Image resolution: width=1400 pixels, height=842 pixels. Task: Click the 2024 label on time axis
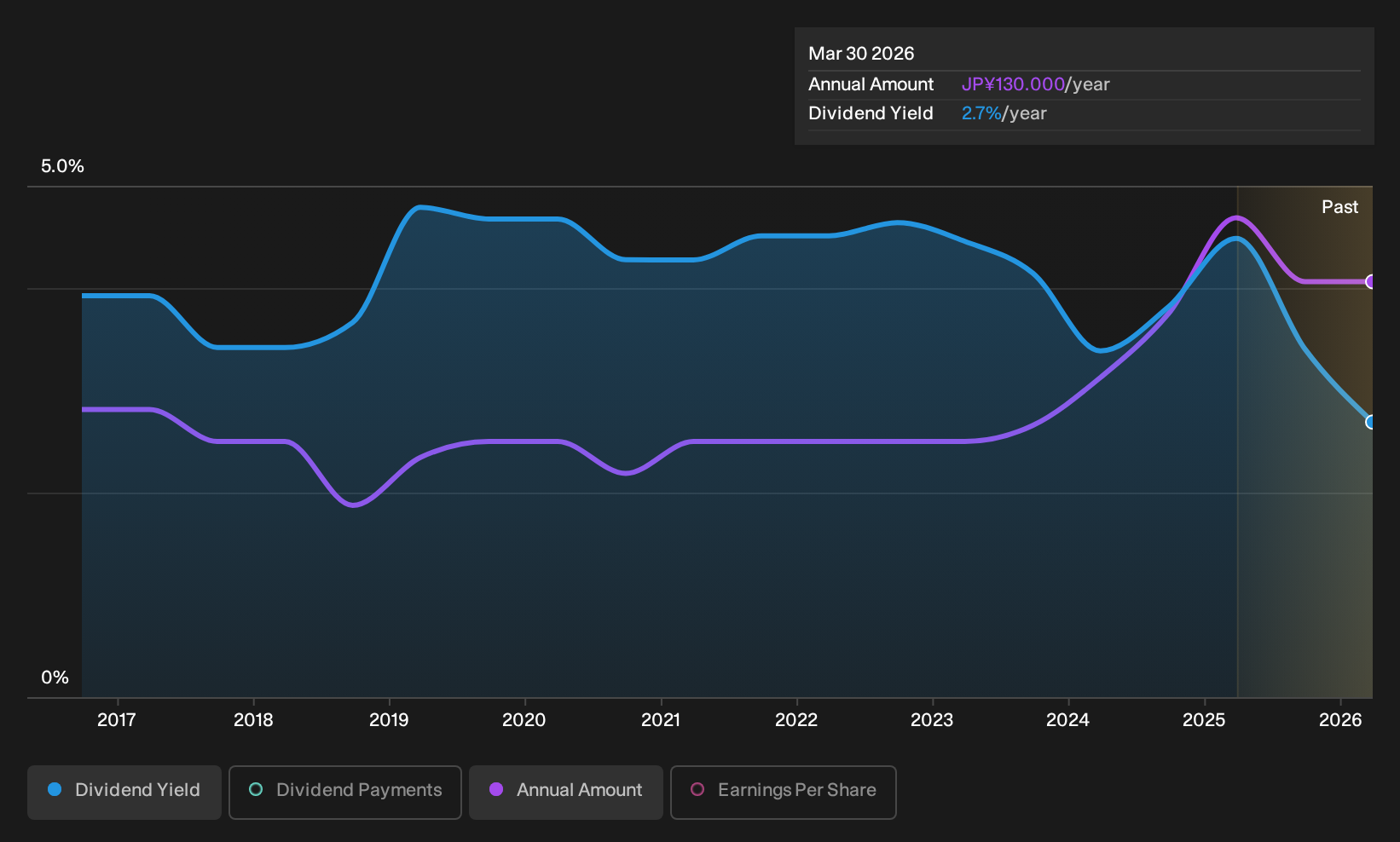click(x=1067, y=720)
